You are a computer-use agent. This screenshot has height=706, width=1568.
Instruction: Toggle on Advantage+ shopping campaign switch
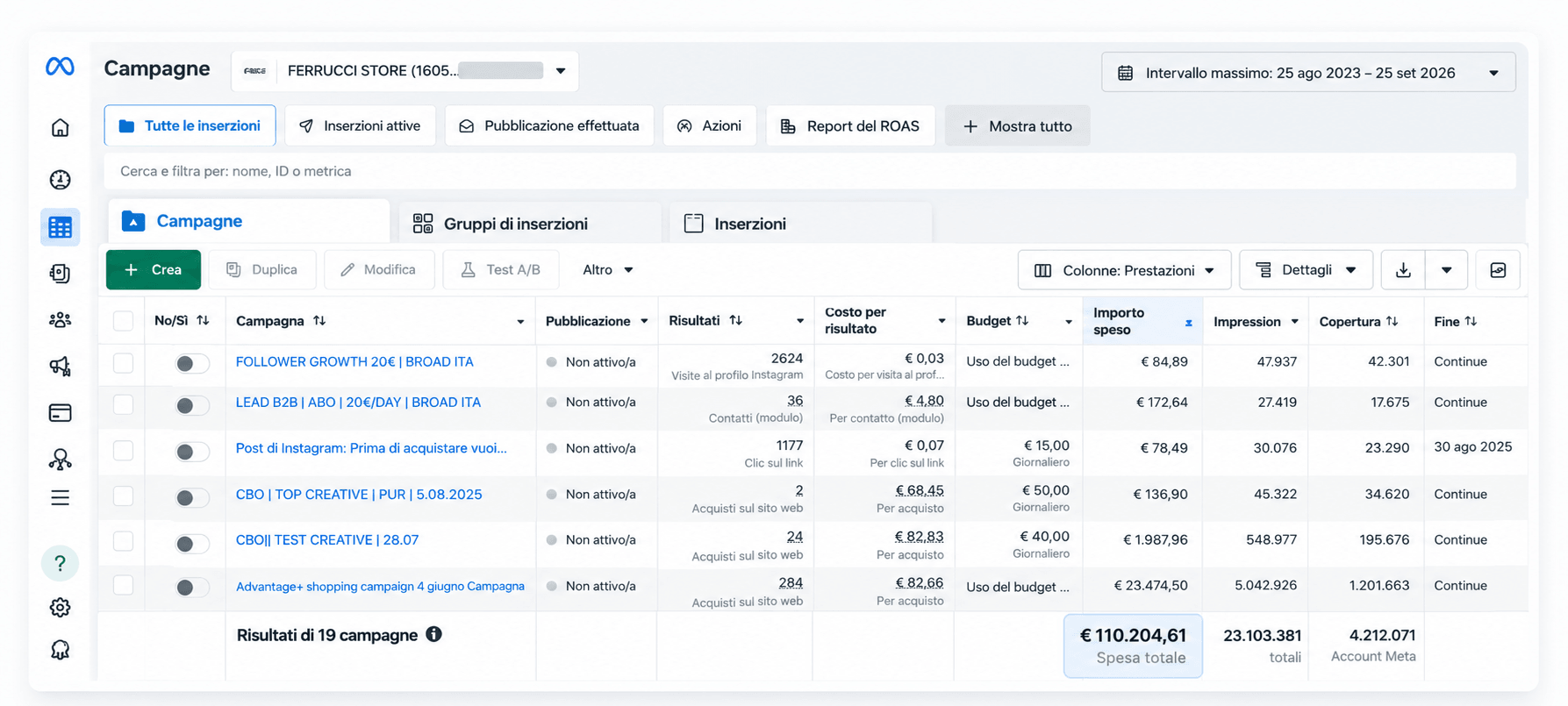point(191,588)
